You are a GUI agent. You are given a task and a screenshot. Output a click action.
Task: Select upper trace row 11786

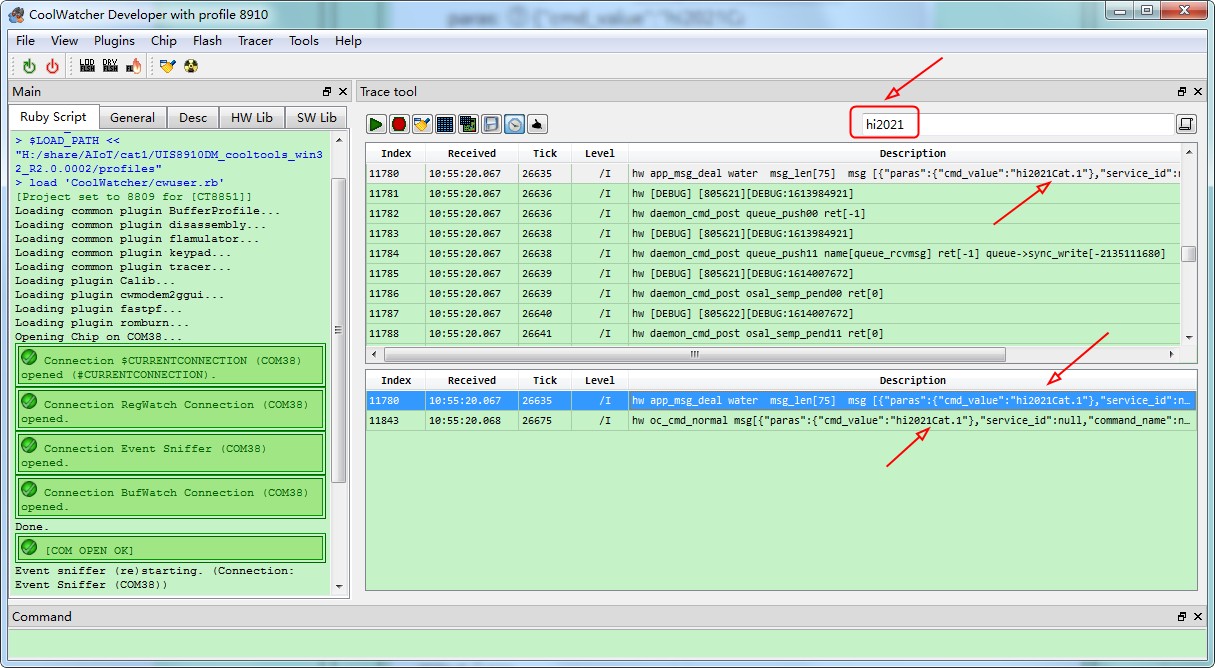coord(773,293)
